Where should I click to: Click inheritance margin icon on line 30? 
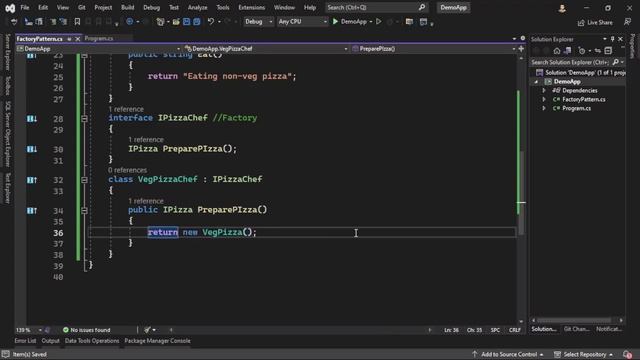pos(32,149)
